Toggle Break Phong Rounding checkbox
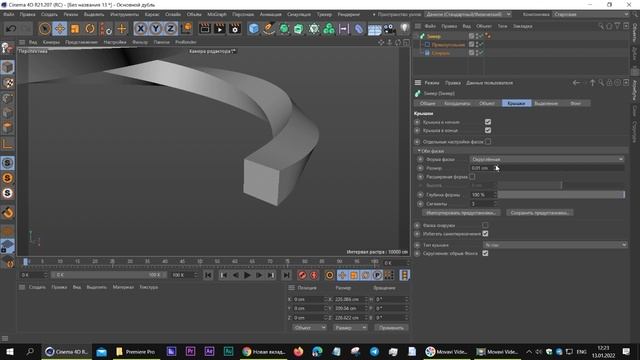 point(485,253)
